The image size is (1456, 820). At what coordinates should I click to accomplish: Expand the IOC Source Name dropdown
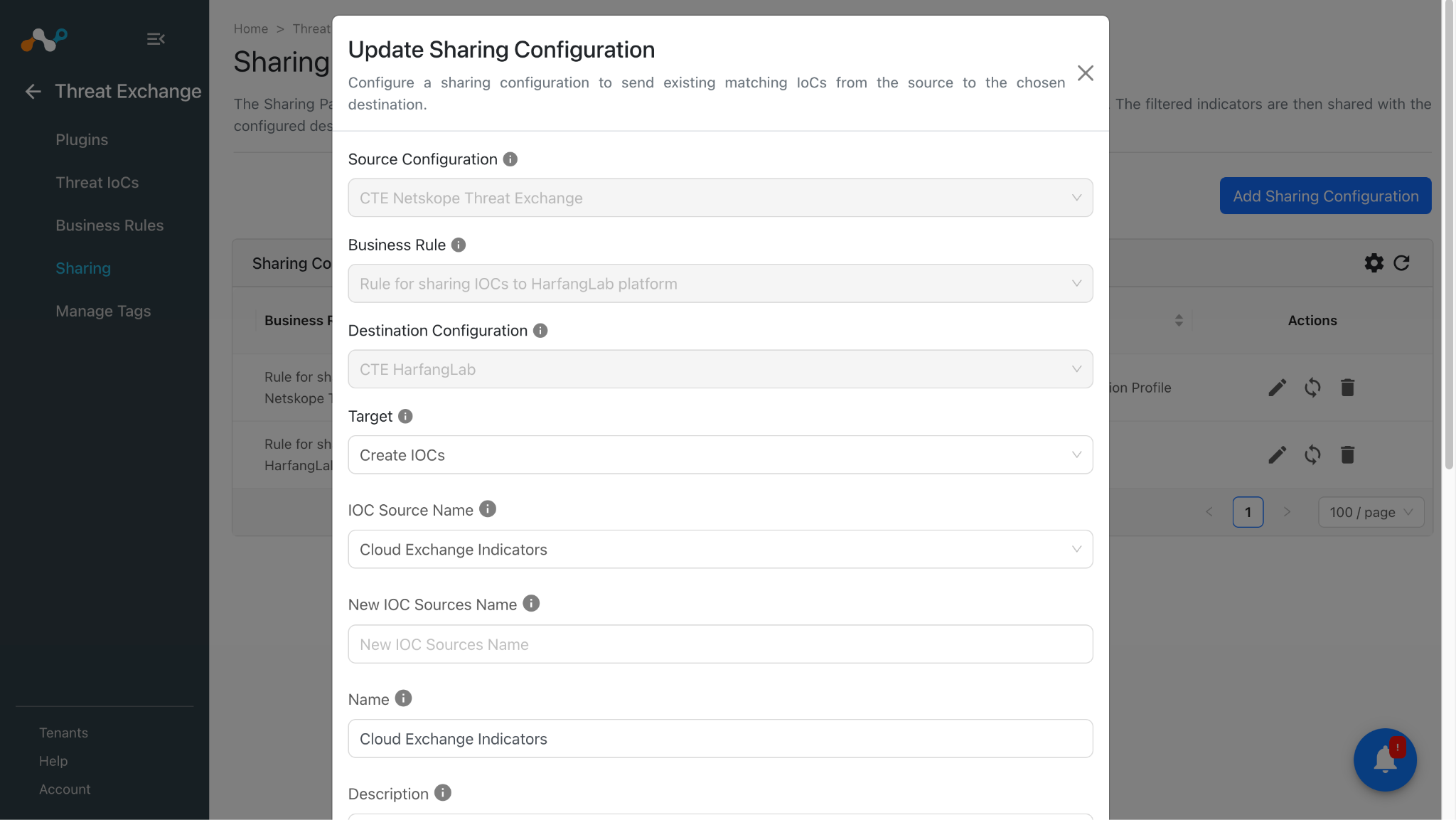pyautogui.click(x=720, y=549)
